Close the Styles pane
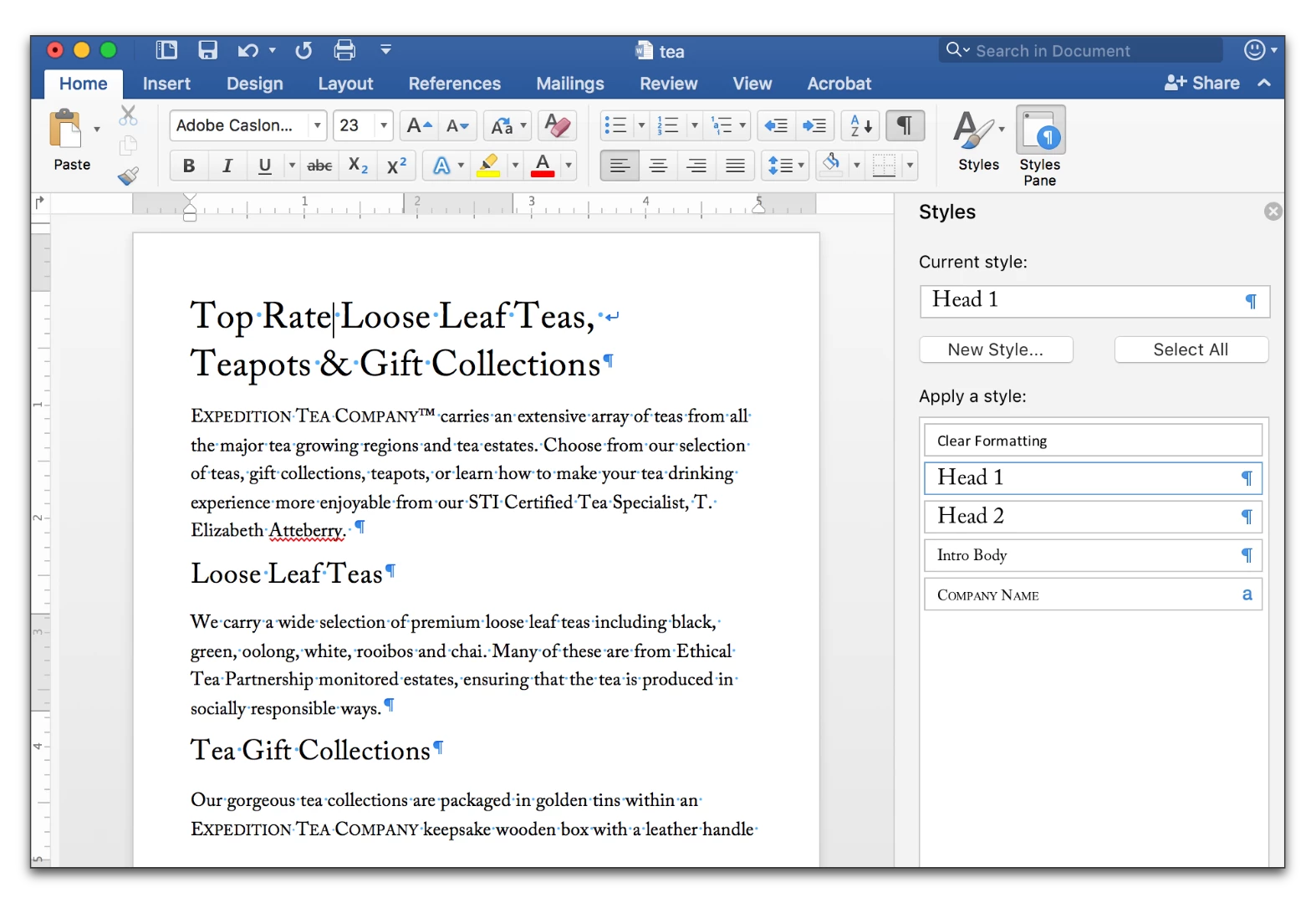 tap(1273, 212)
